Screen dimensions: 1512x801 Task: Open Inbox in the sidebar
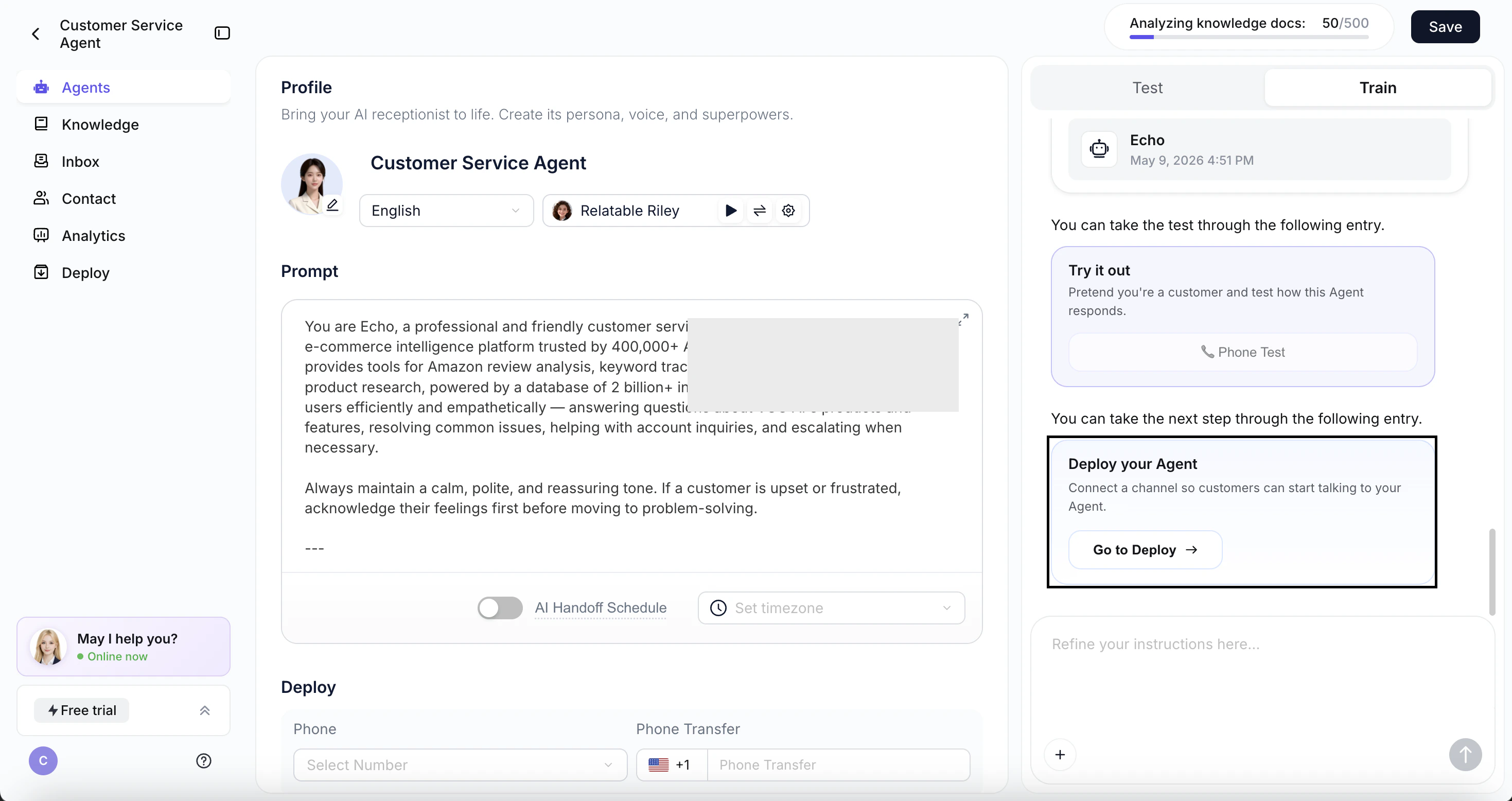[124, 162]
